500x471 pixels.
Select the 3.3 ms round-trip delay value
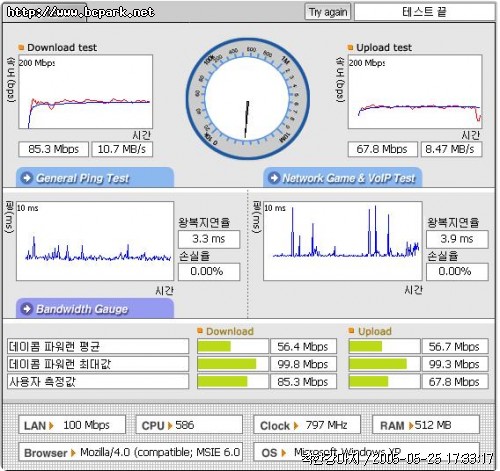pyautogui.click(x=209, y=239)
